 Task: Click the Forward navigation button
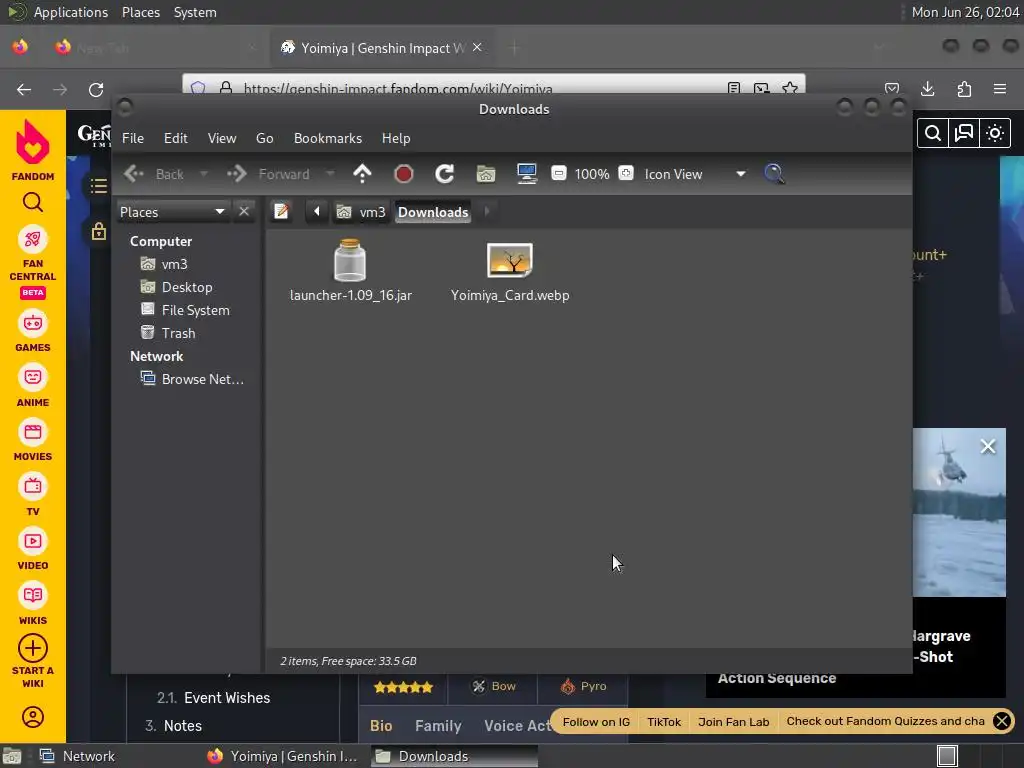coord(269,174)
